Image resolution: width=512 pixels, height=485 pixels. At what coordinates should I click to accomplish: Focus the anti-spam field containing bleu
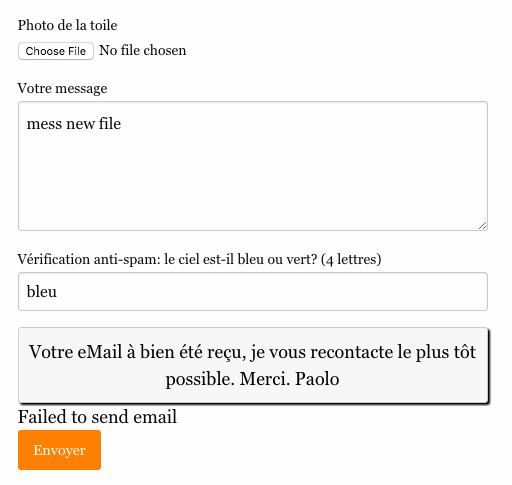253,291
